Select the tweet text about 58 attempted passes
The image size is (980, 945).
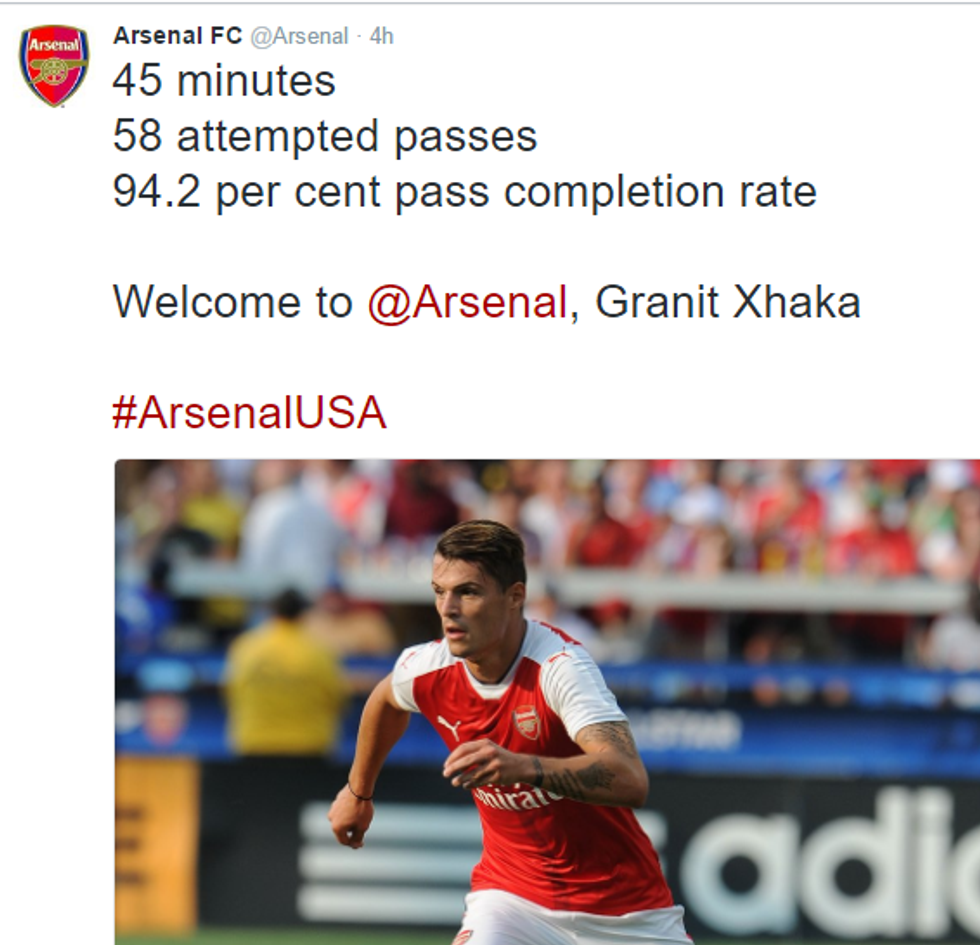[x=325, y=135]
